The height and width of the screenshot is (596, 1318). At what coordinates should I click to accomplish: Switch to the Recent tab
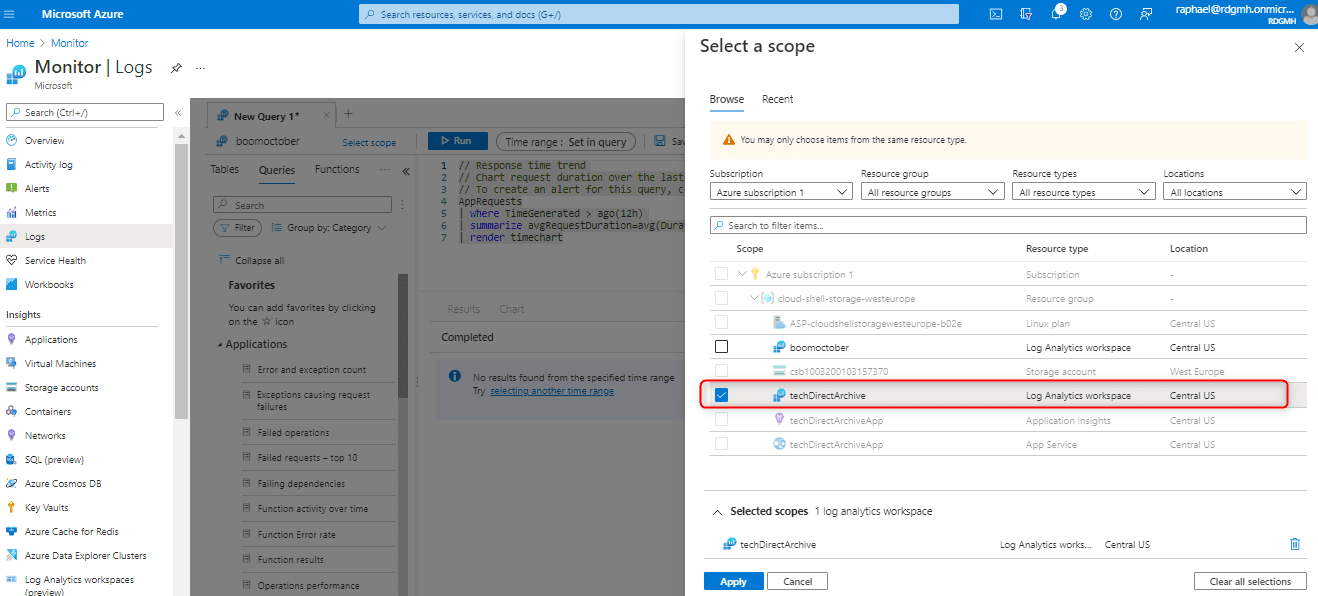click(x=777, y=99)
